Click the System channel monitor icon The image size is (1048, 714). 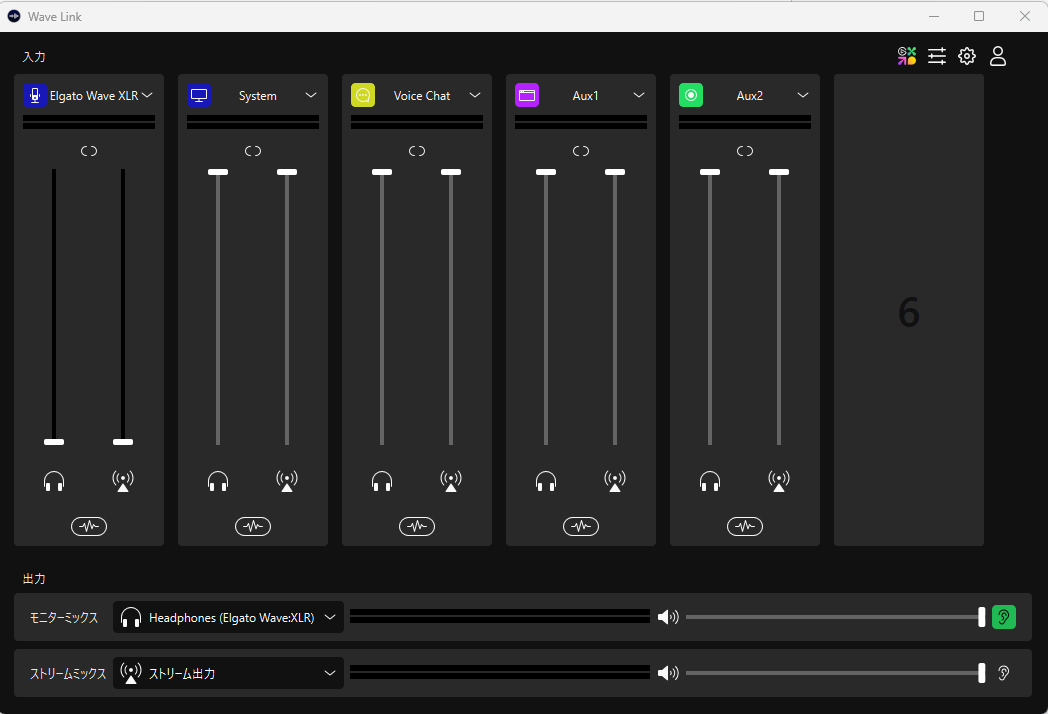(x=199, y=95)
